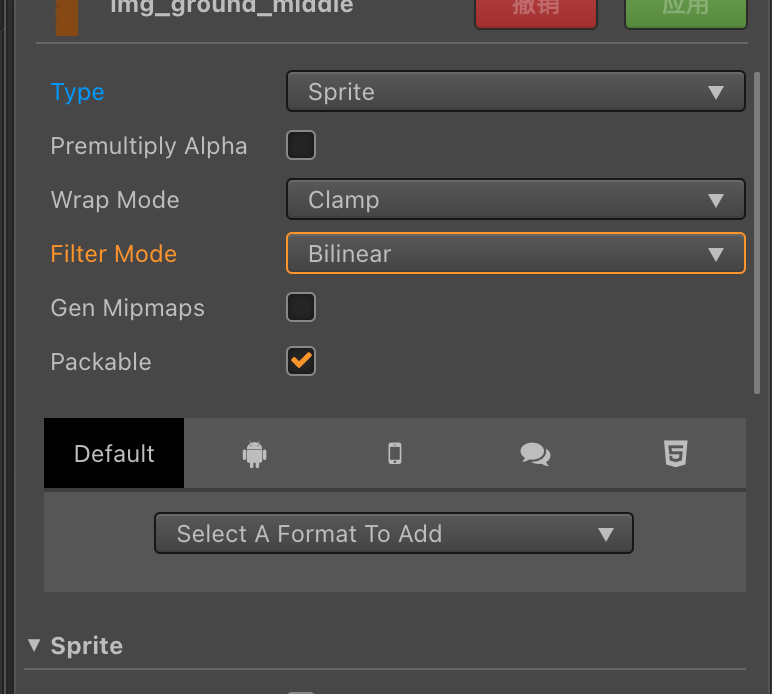The width and height of the screenshot is (772, 694).
Task: Click the green apply button
Action: (x=685, y=10)
